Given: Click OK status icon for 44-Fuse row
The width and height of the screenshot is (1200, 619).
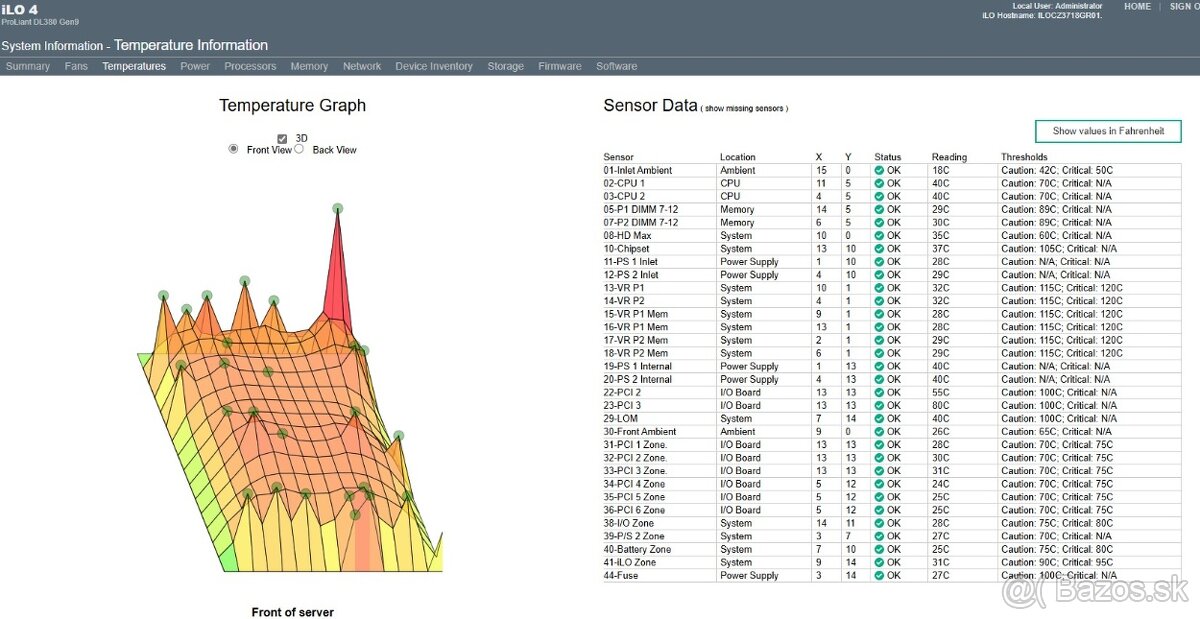Looking at the screenshot, I should [879, 576].
